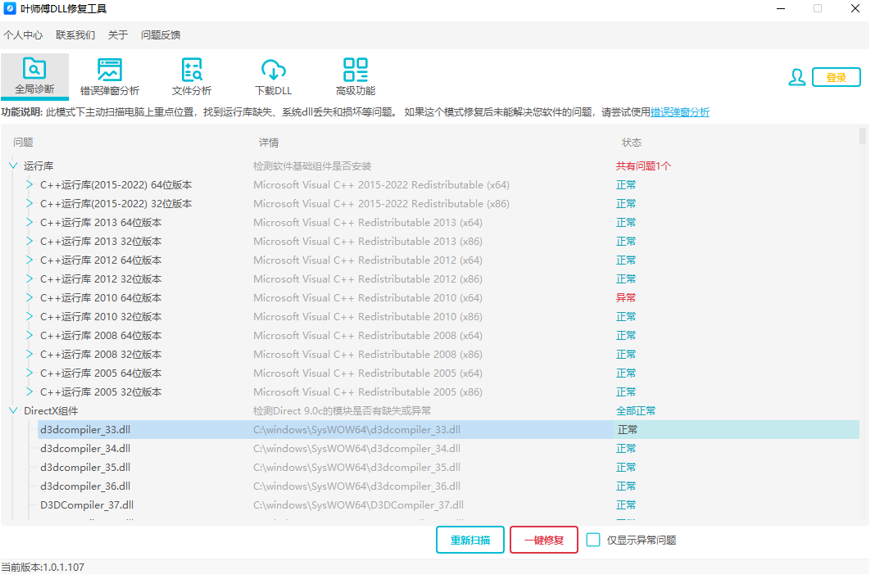
Task: Click the user profile avatar icon
Action: pos(797,77)
